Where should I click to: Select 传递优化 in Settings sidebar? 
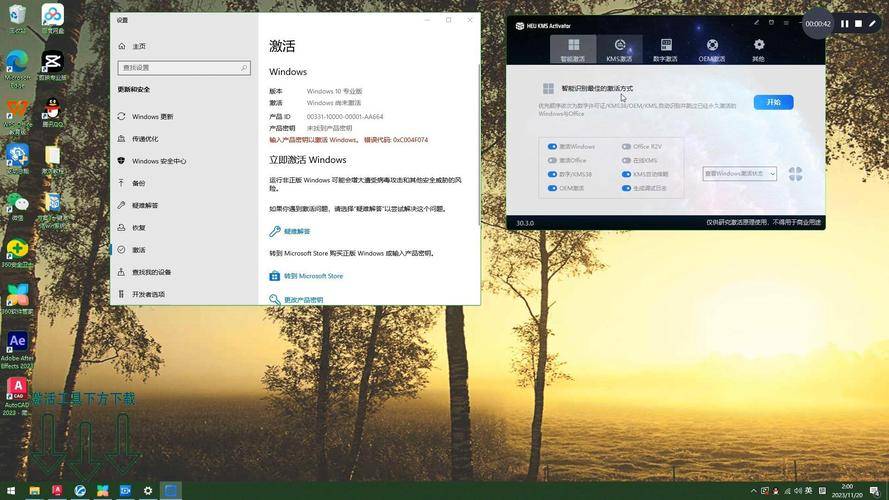pyautogui.click(x=184, y=138)
